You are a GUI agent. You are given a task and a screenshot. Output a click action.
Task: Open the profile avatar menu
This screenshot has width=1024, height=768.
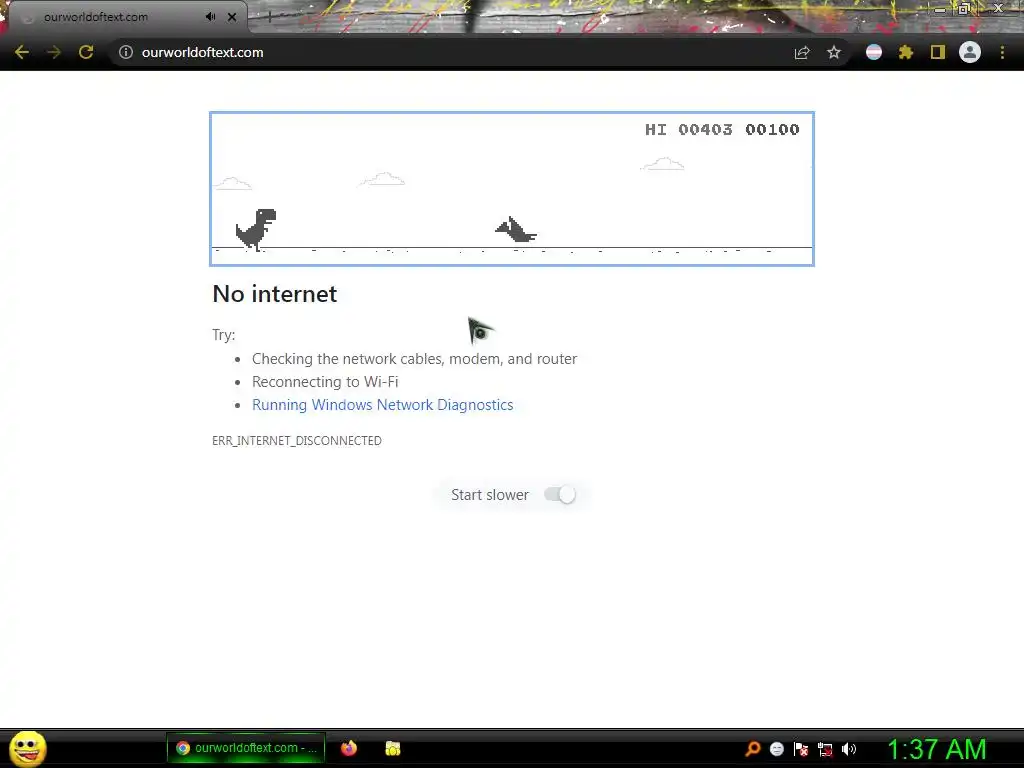tap(970, 52)
